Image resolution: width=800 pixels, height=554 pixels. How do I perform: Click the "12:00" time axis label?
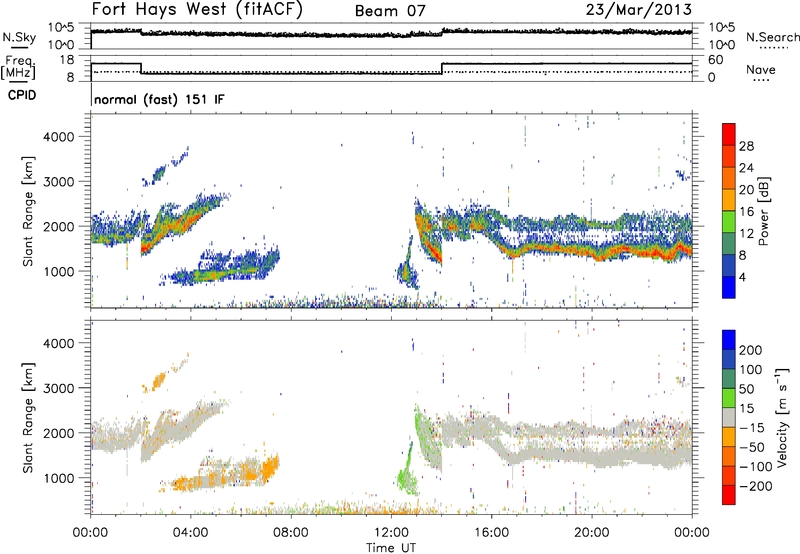click(x=391, y=533)
